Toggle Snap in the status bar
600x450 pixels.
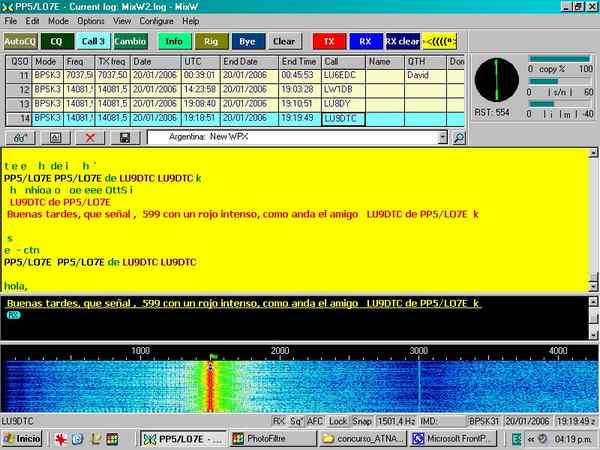click(362, 421)
